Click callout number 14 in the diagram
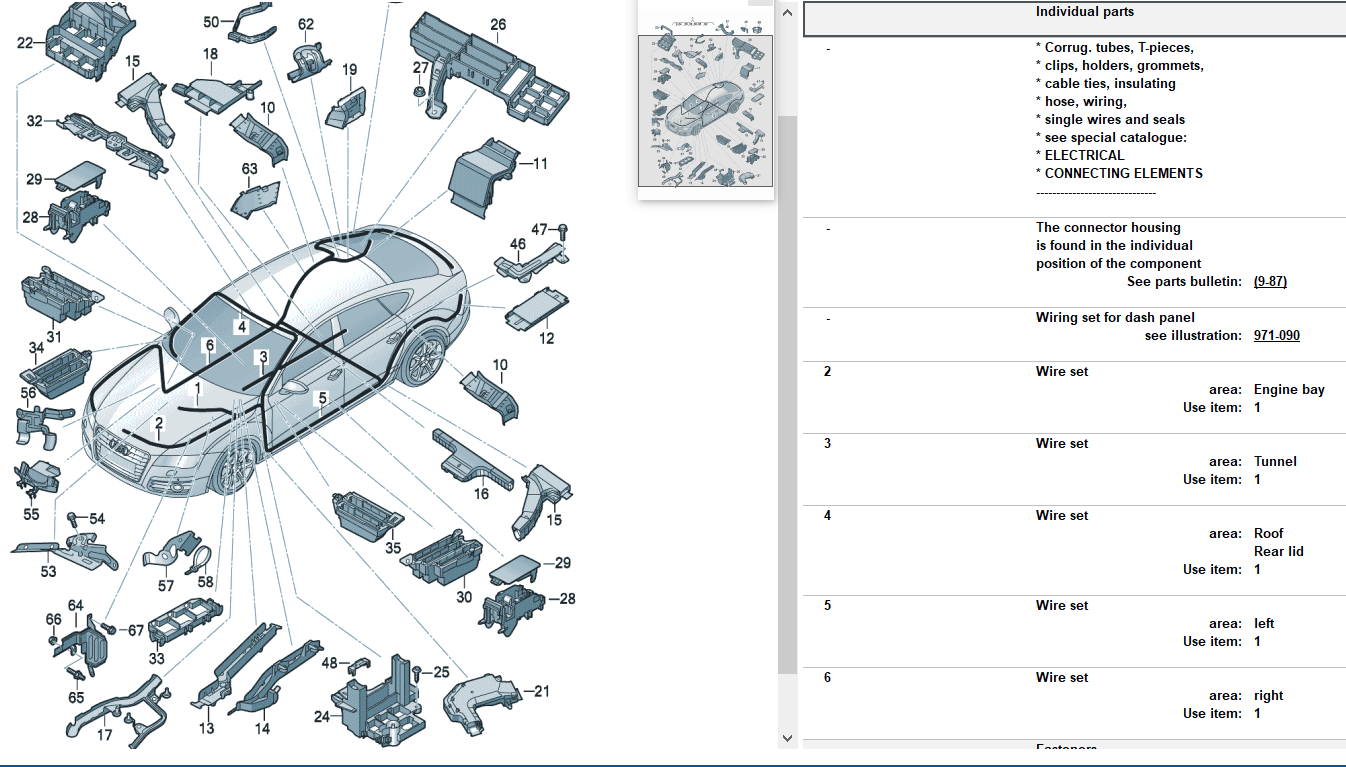The image size is (1346, 767). pos(261,728)
